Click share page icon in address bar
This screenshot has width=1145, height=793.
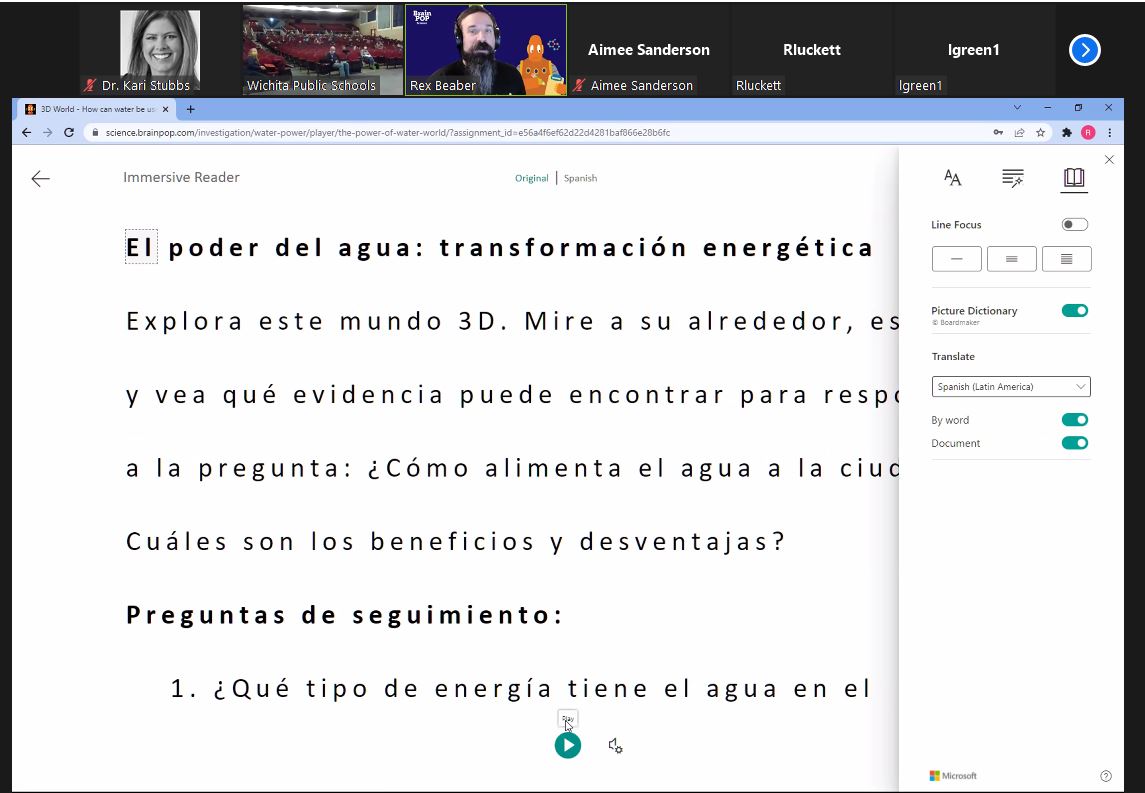click(x=1019, y=132)
